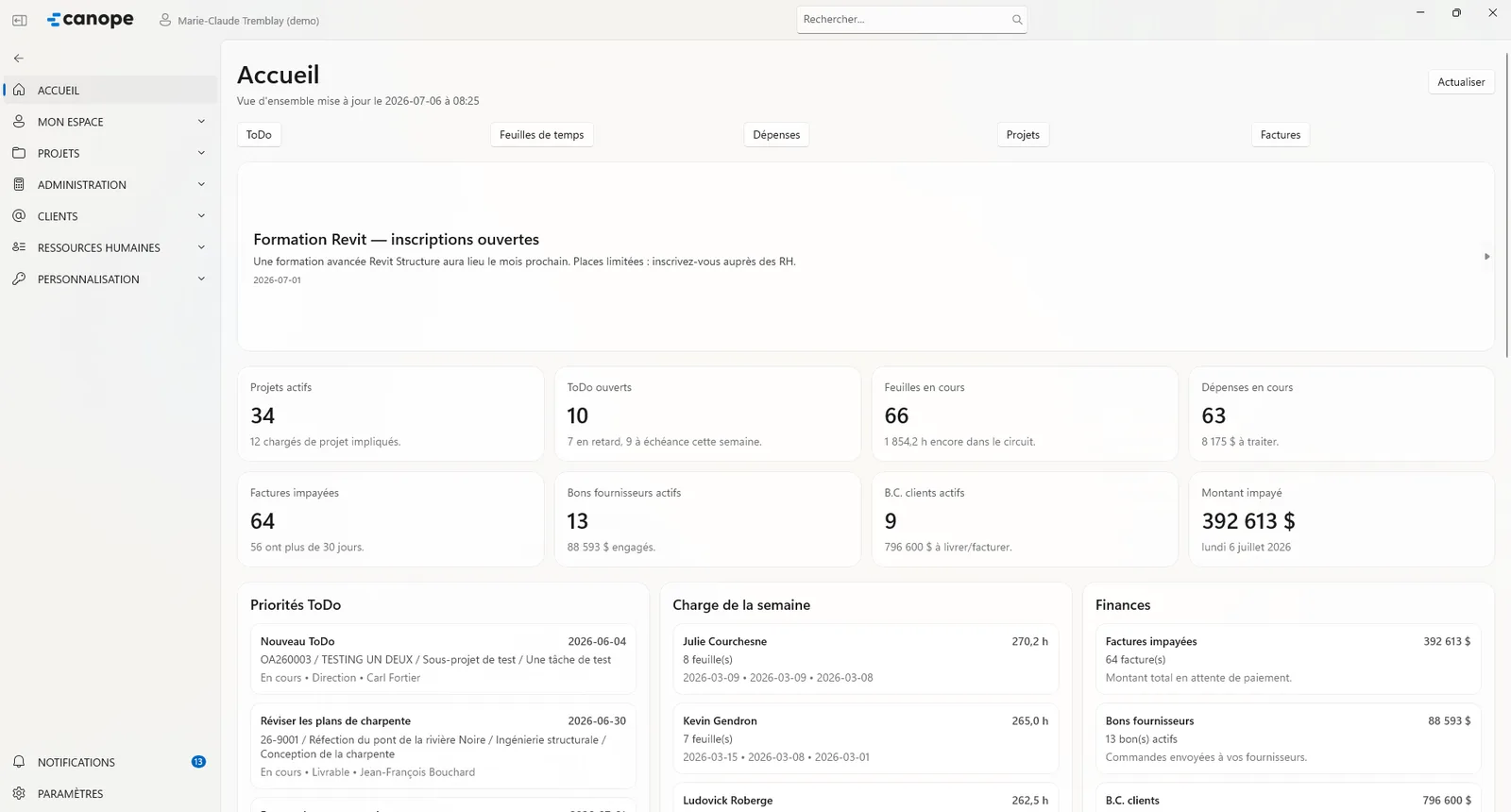The height and width of the screenshot is (812, 1511).
Task: Go back with the arrow icon
Action: coord(19,59)
